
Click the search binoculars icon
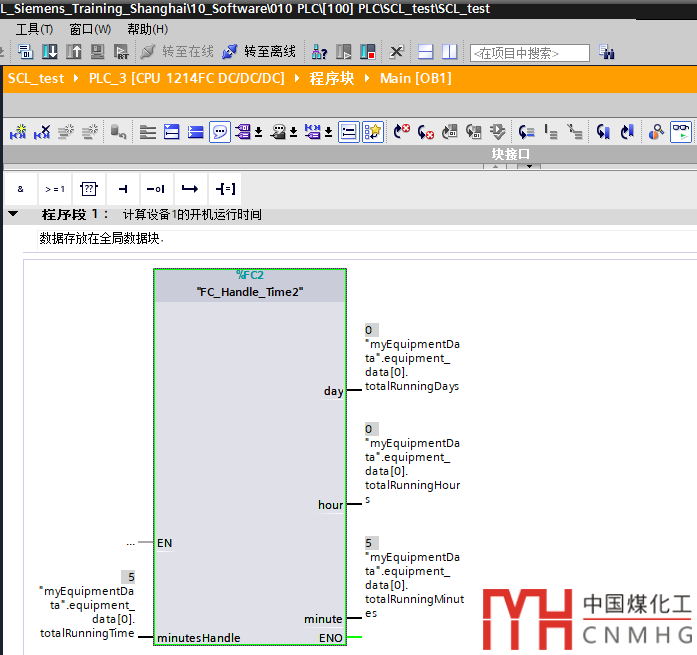coord(606,52)
